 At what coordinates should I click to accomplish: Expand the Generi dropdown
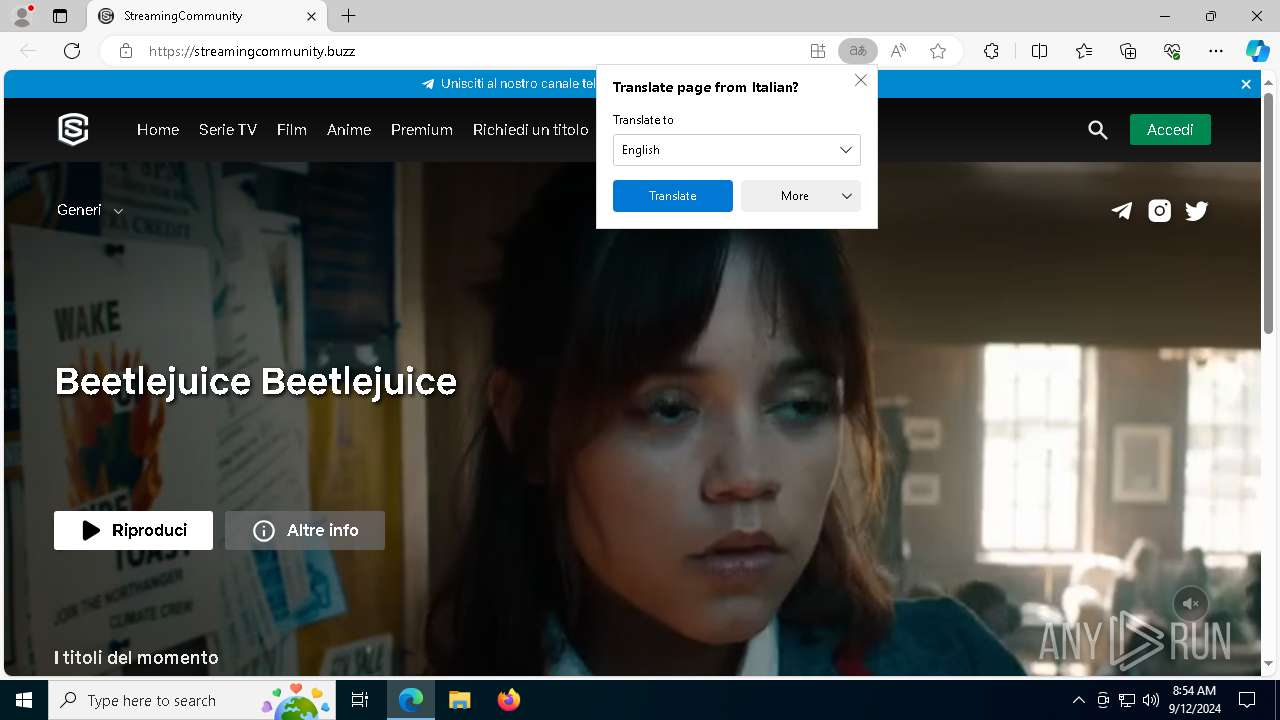90,210
